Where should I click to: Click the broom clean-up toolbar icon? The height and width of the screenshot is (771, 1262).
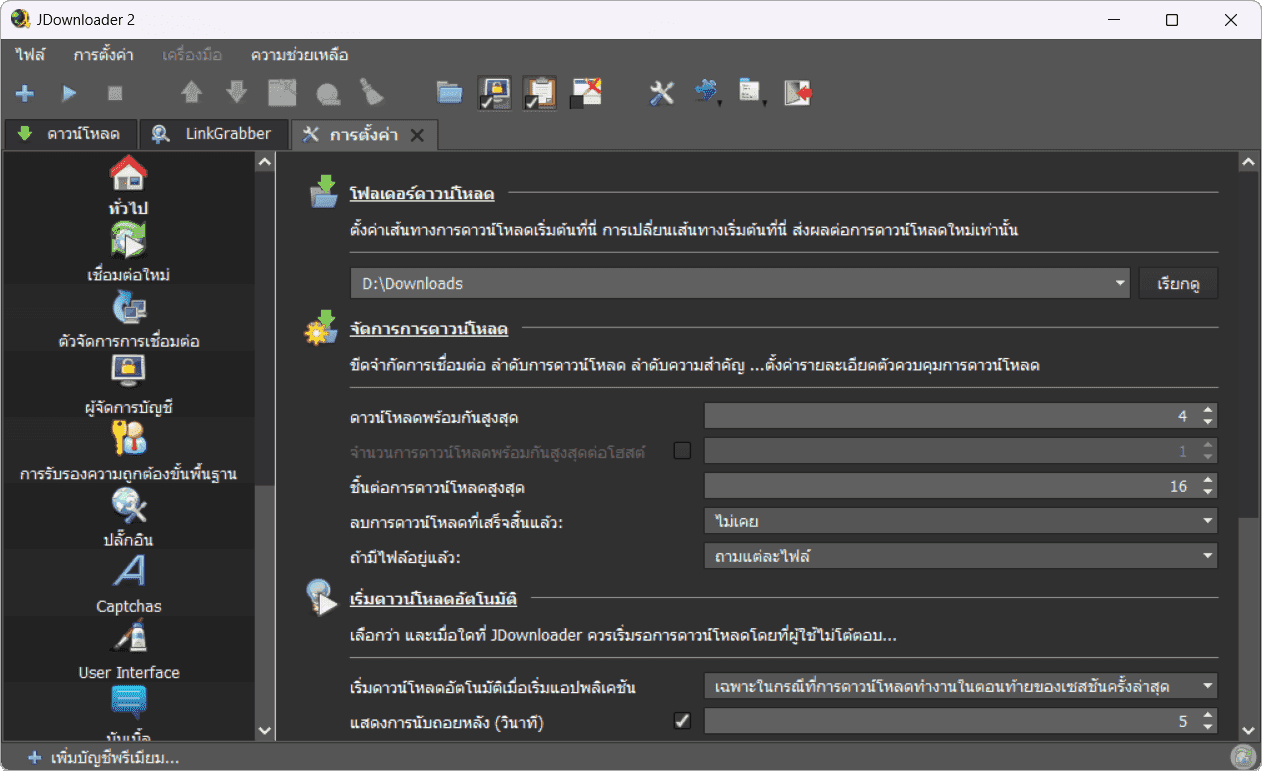[x=372, y=93]
